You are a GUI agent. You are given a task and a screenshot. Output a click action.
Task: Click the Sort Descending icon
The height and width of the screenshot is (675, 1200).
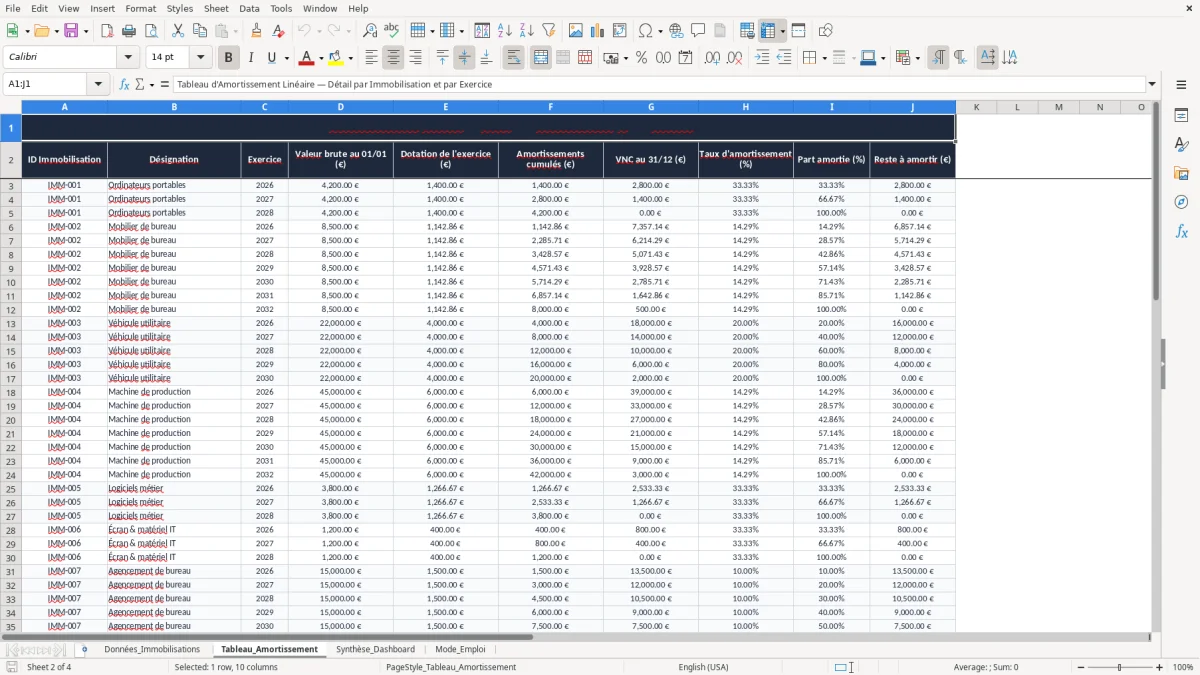coord(526,31)
